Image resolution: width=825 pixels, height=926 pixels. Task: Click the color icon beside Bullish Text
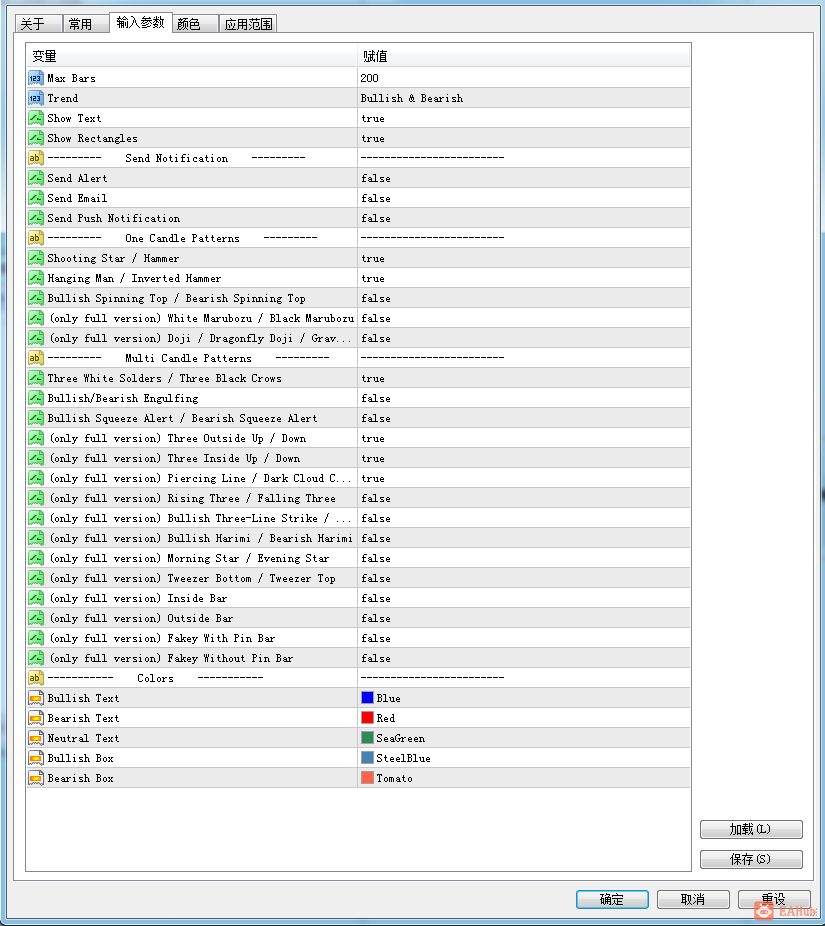coord(35,698)
